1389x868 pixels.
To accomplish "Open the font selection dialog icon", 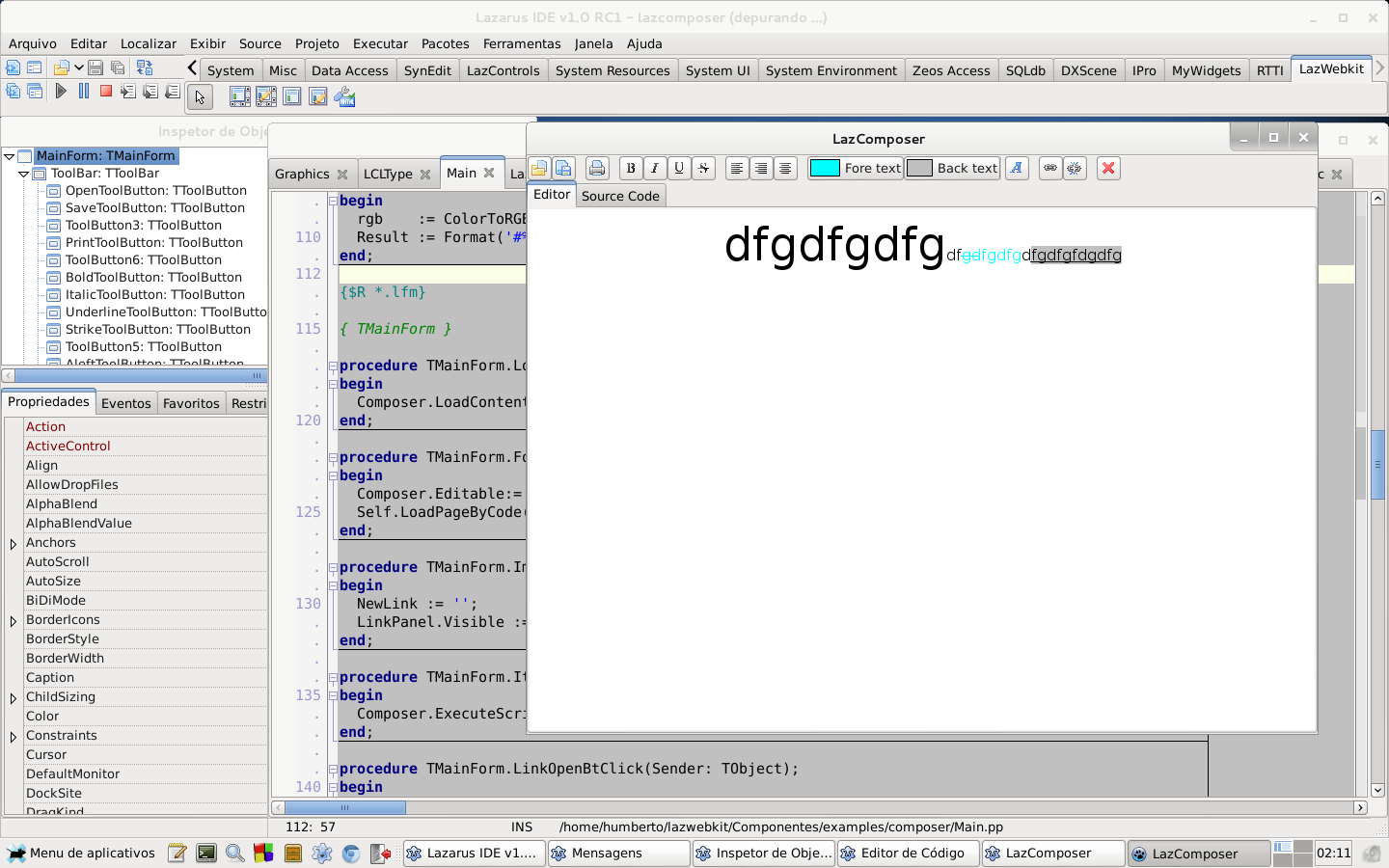I will click(x=1017, y=168).
